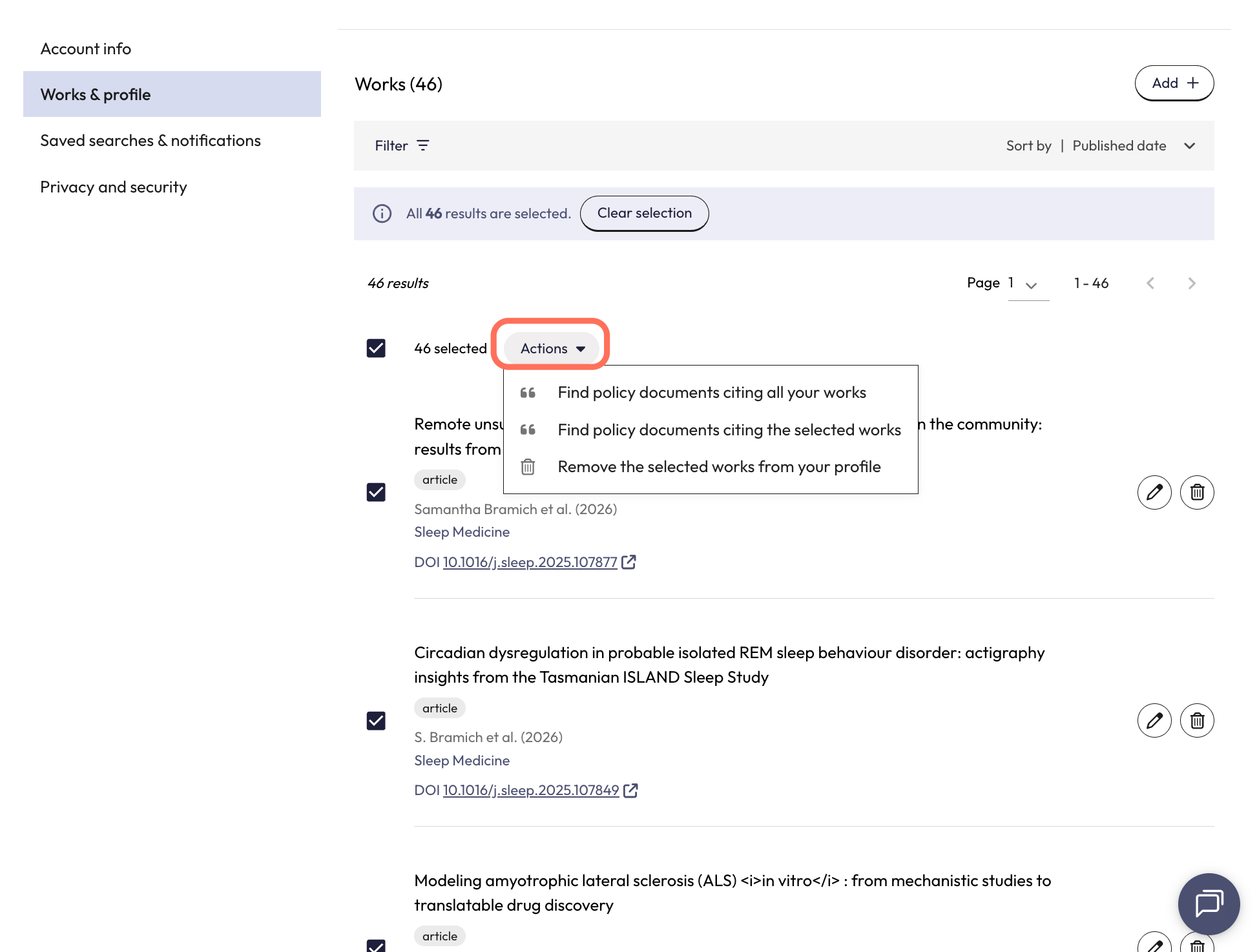Viewport: 1257px width, 952px height.
Task: Choose Find policy documents citing all your works
Action: (x=712, y=393)
